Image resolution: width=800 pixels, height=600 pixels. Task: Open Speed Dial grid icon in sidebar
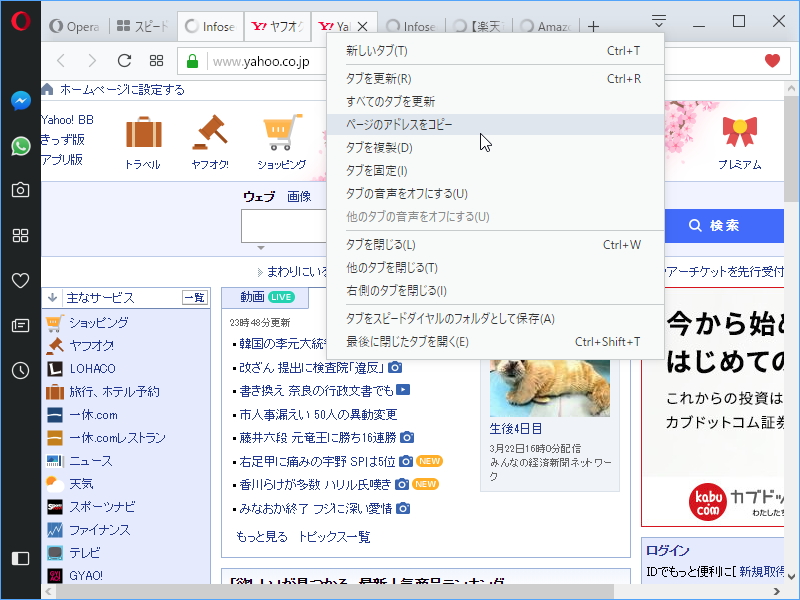20,237
